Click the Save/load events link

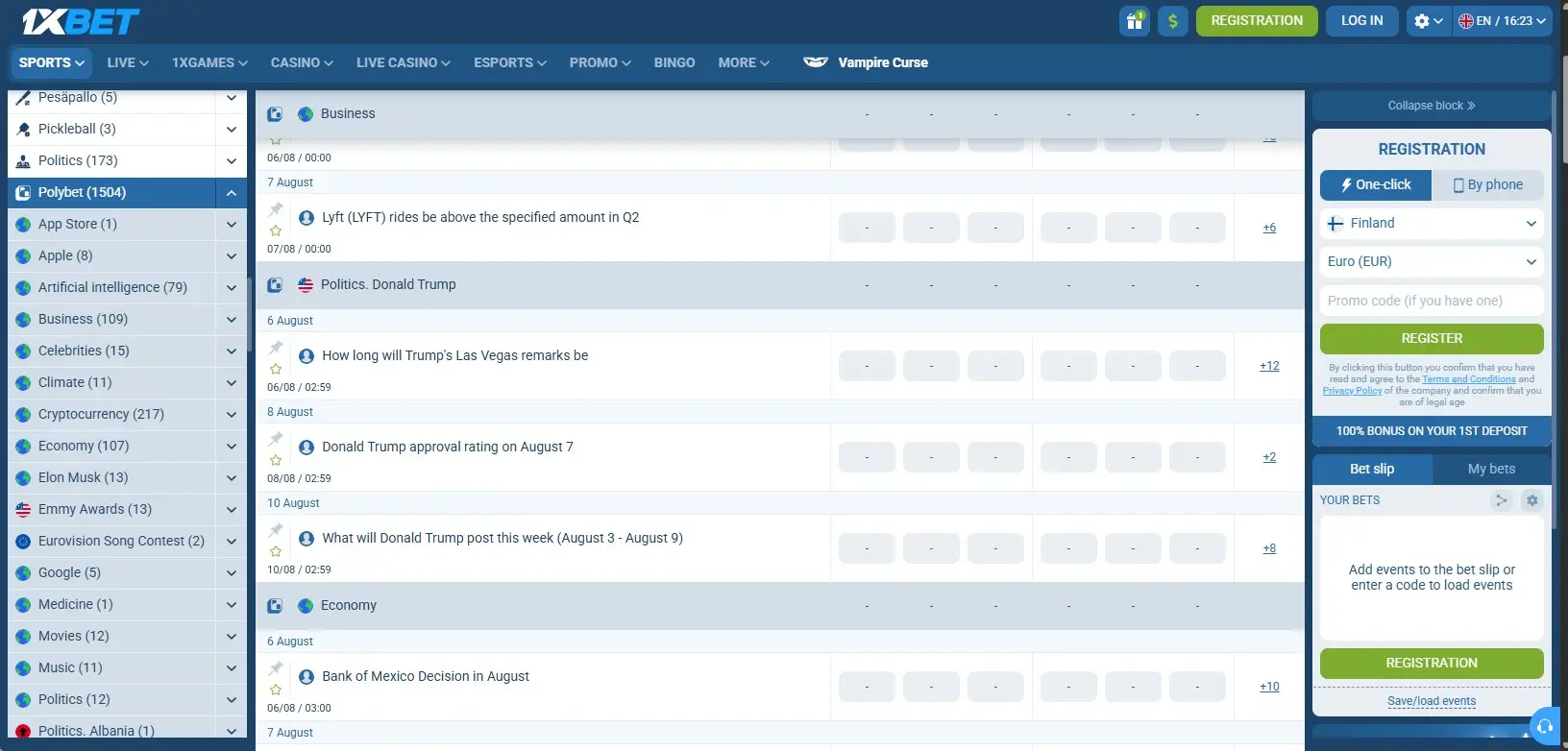click(x=1432, y=701)
